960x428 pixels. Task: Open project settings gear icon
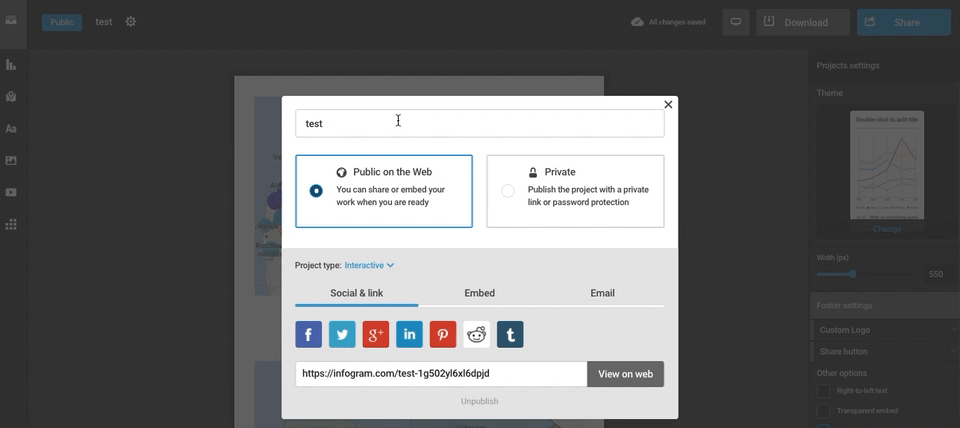tap(131, 22)
